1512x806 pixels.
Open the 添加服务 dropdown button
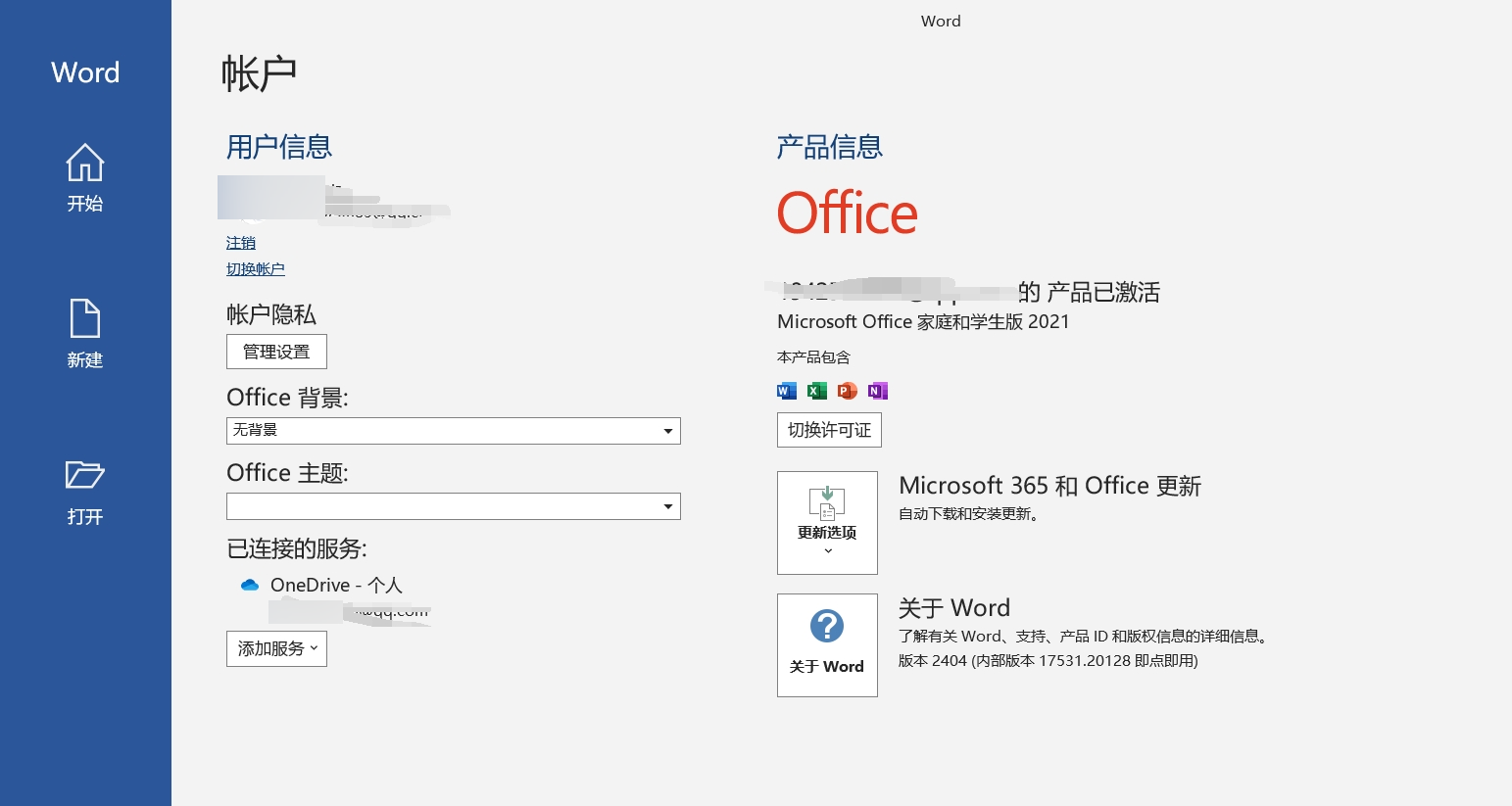click(x=276, y=648)
